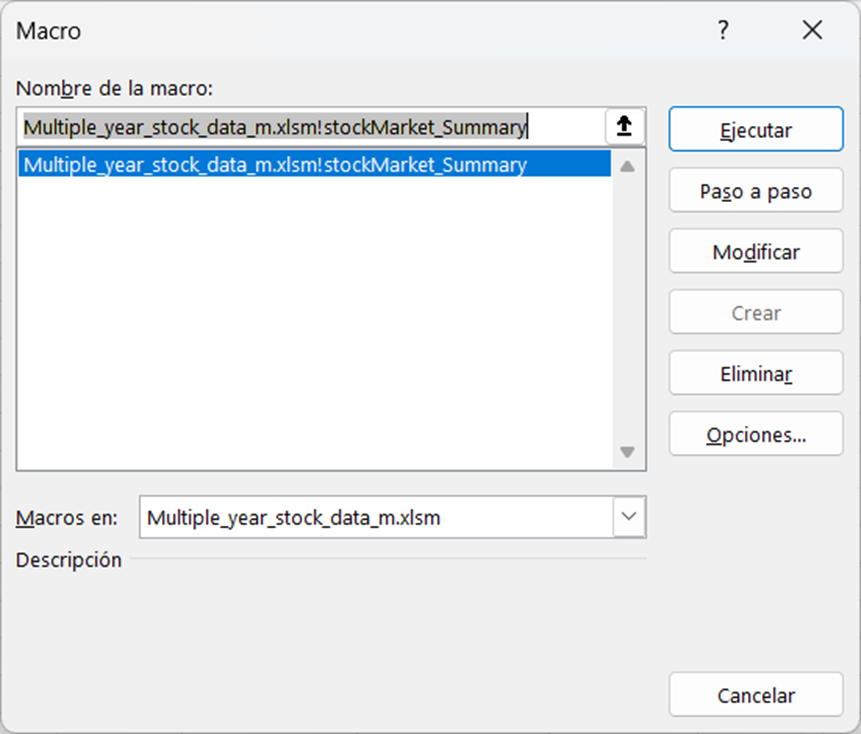Step through the macro using Paso a paso

tap(755, 190)
